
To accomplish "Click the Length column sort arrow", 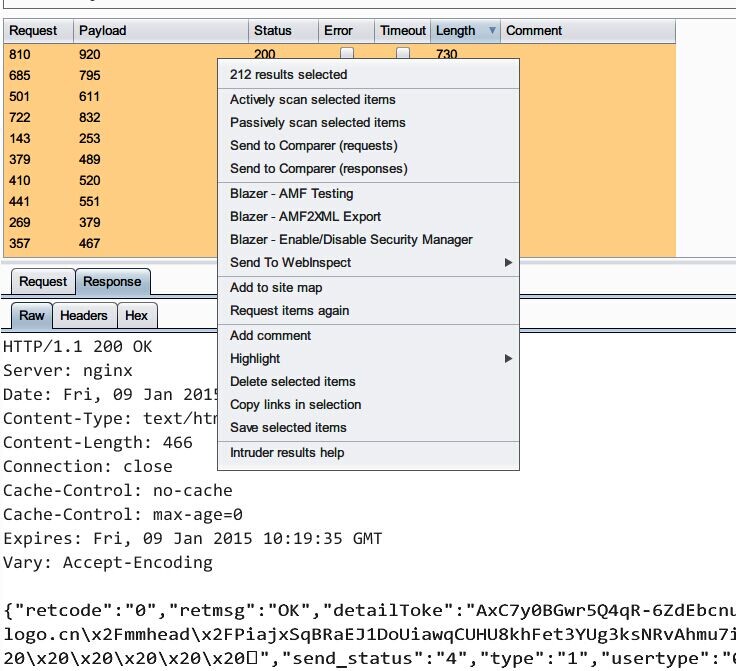I will [x=491, y=31].
